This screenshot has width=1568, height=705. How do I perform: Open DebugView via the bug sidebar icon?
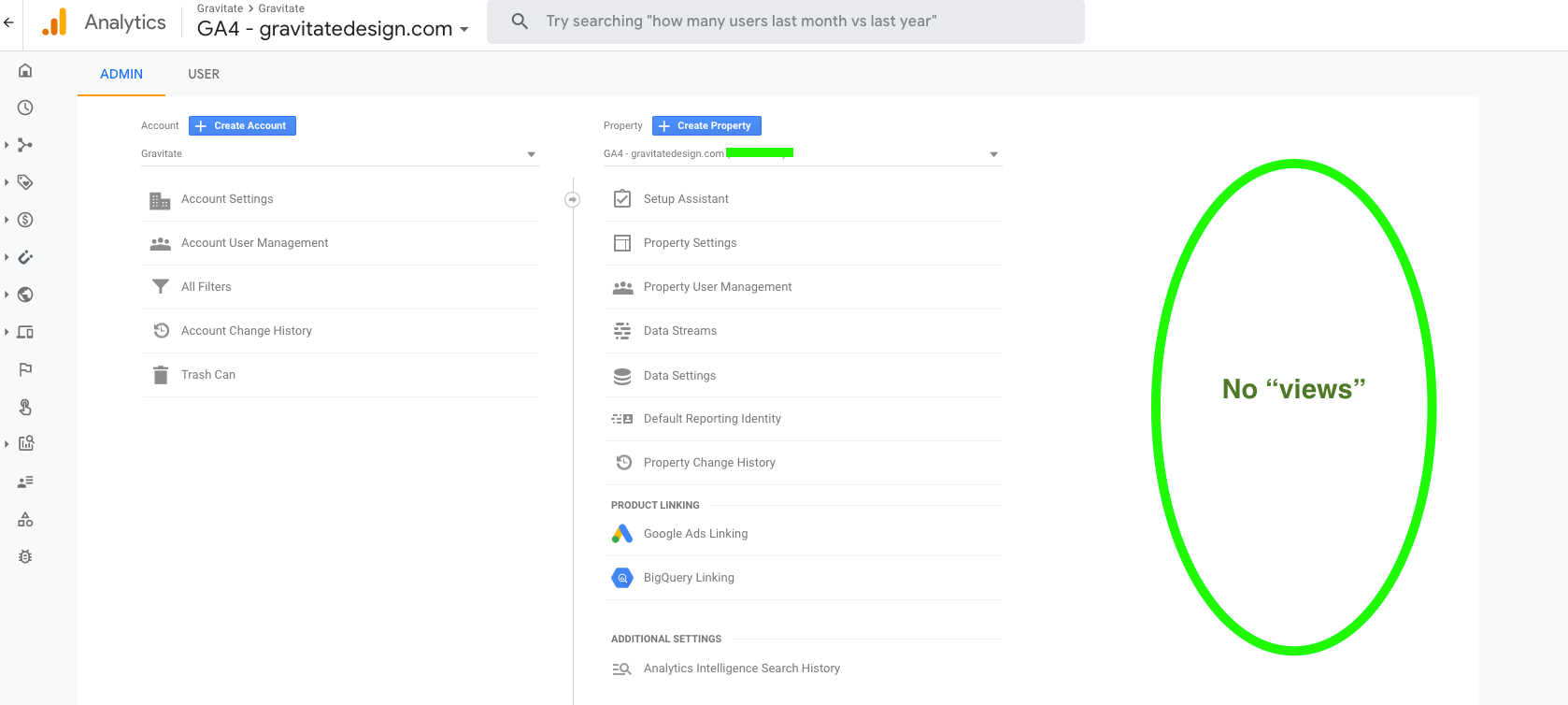(x=25, y=556)
